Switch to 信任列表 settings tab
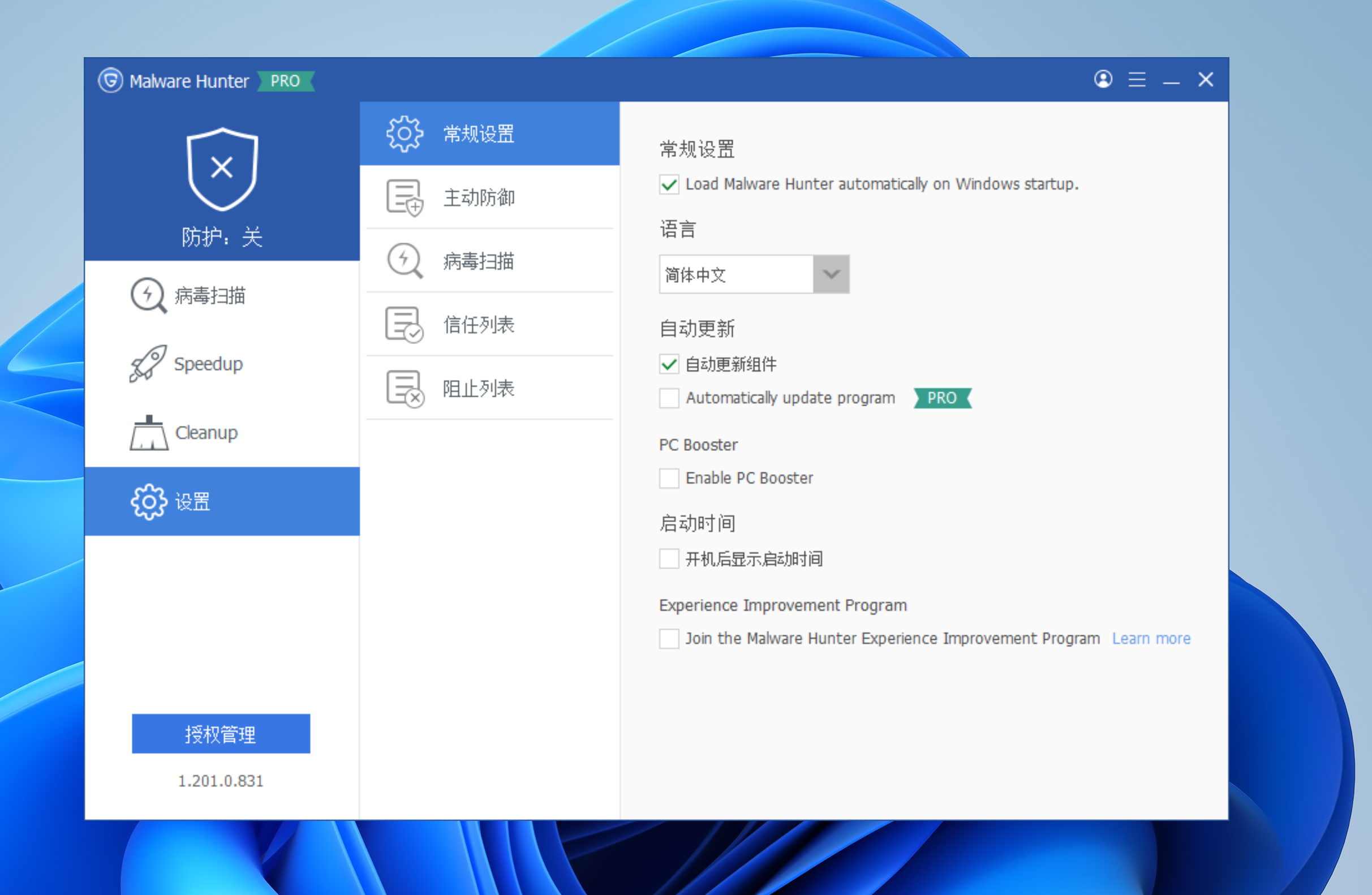 (489, 325)
